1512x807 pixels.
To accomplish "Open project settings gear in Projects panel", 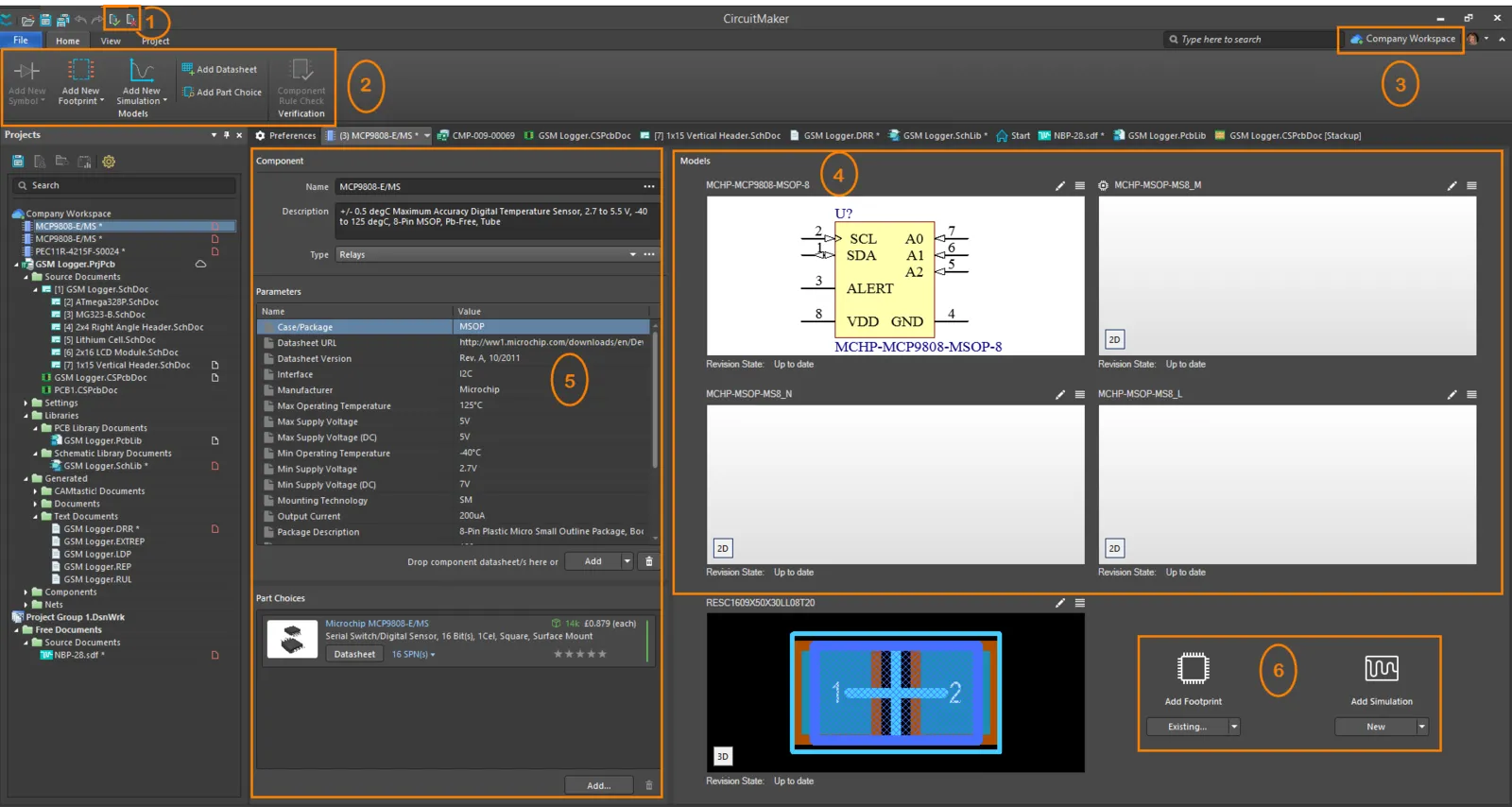I will pyautogui.click(x=109, y=162).
